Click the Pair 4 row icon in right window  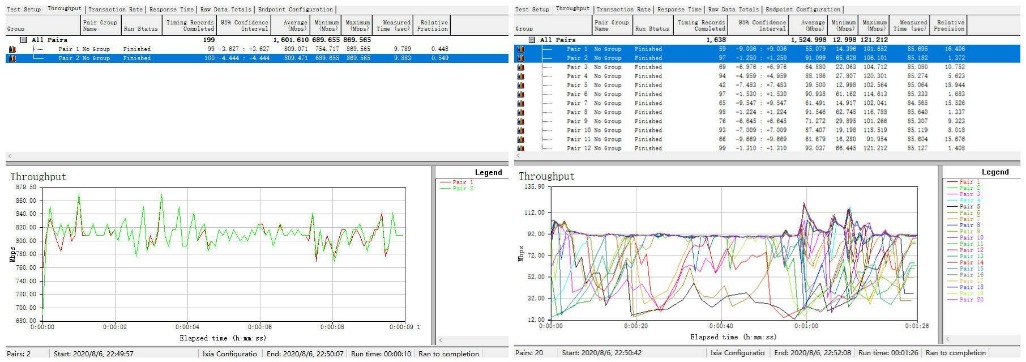click(x=521, y=76)
